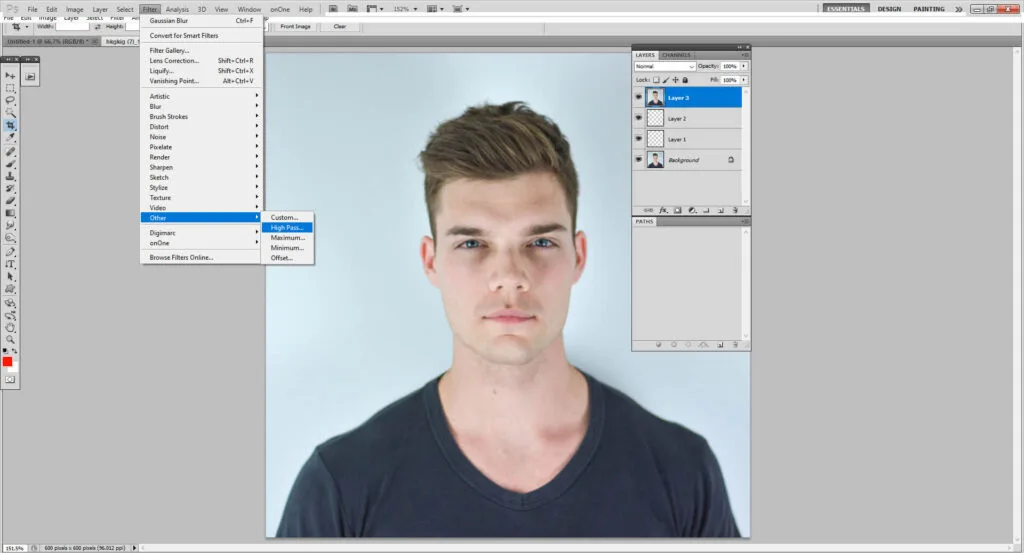Toggle the eye icon for Layer 1
This screenshot has width=1024, height=553.
(x=639, y=139)
